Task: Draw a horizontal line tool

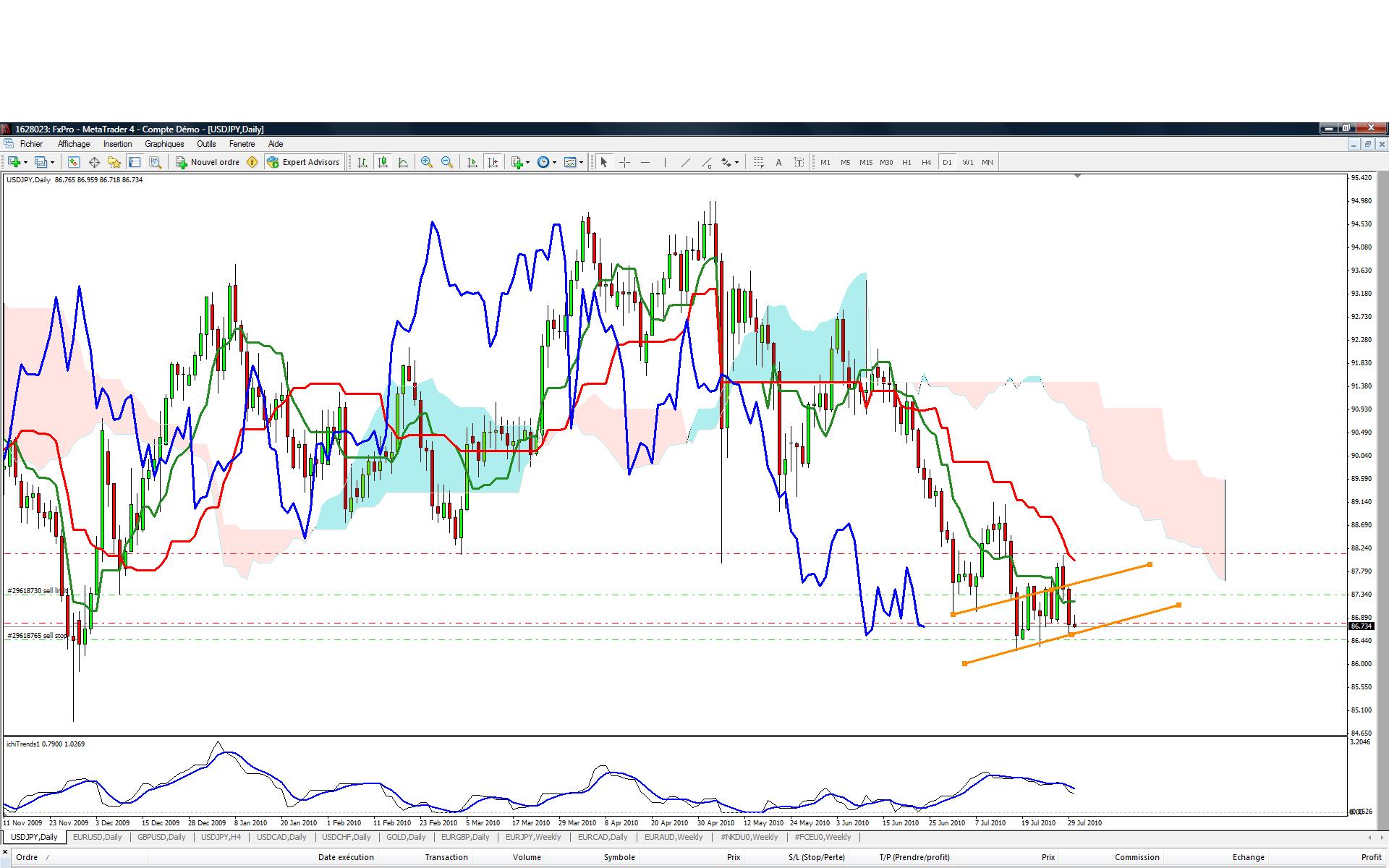Action: click(x=645, y=162)
